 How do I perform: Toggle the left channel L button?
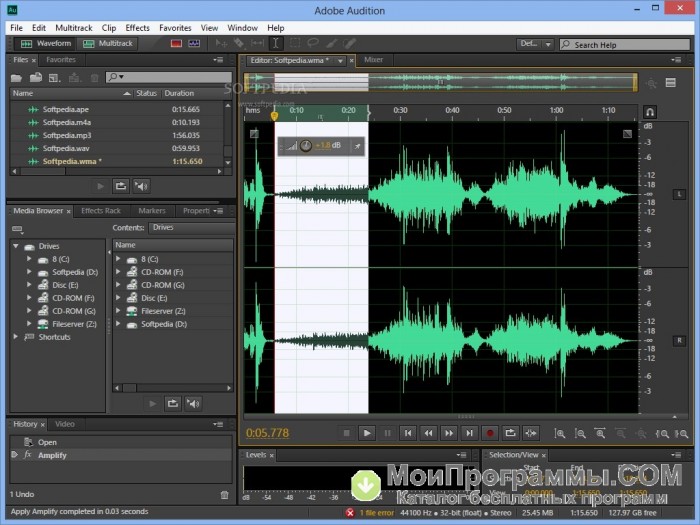coord(679,194)
